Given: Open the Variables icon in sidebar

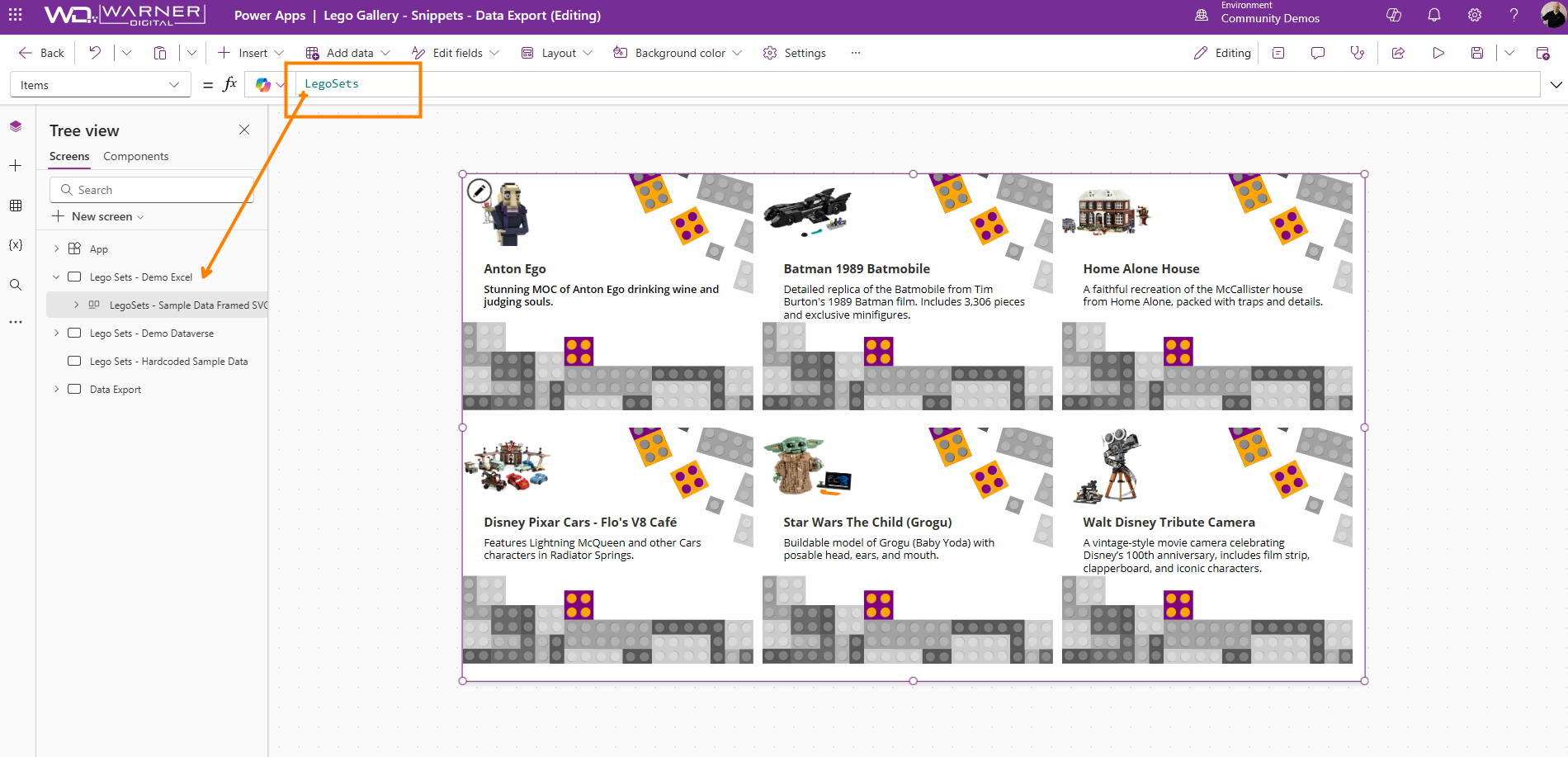Looking at the screenshot, I should coord(16,245).
